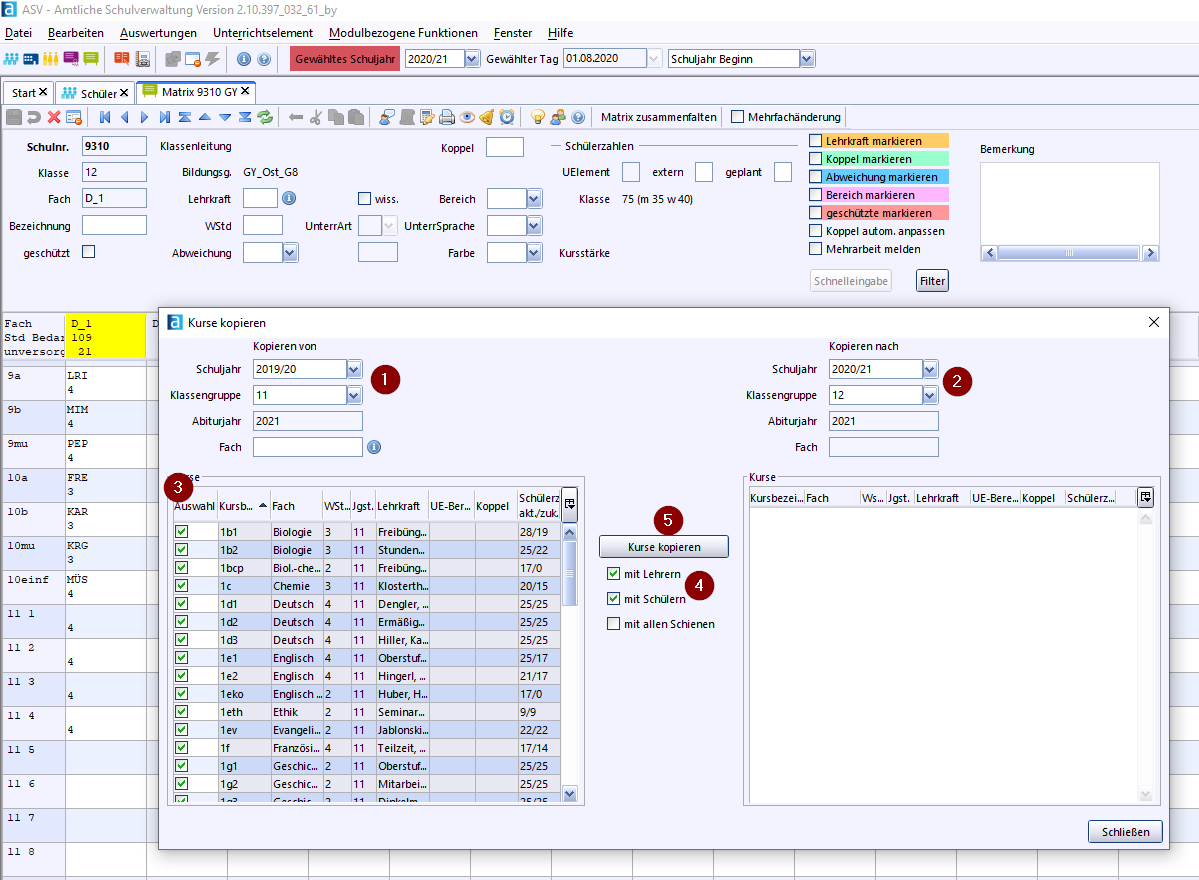This screenshot has height=880, width=1199.
Task: Check 'Lehrkraft markieren' option
Action: [816, 141]
